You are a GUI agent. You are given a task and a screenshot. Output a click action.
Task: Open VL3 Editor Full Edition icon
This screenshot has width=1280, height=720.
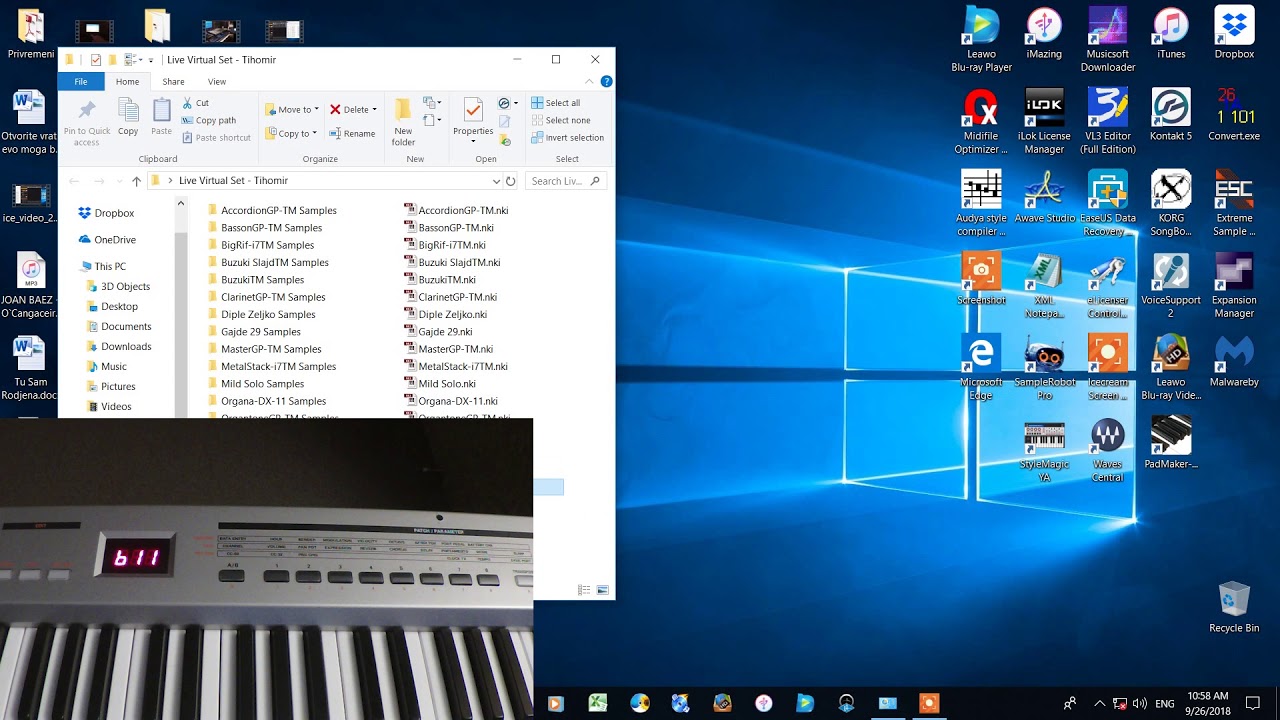1107,122
